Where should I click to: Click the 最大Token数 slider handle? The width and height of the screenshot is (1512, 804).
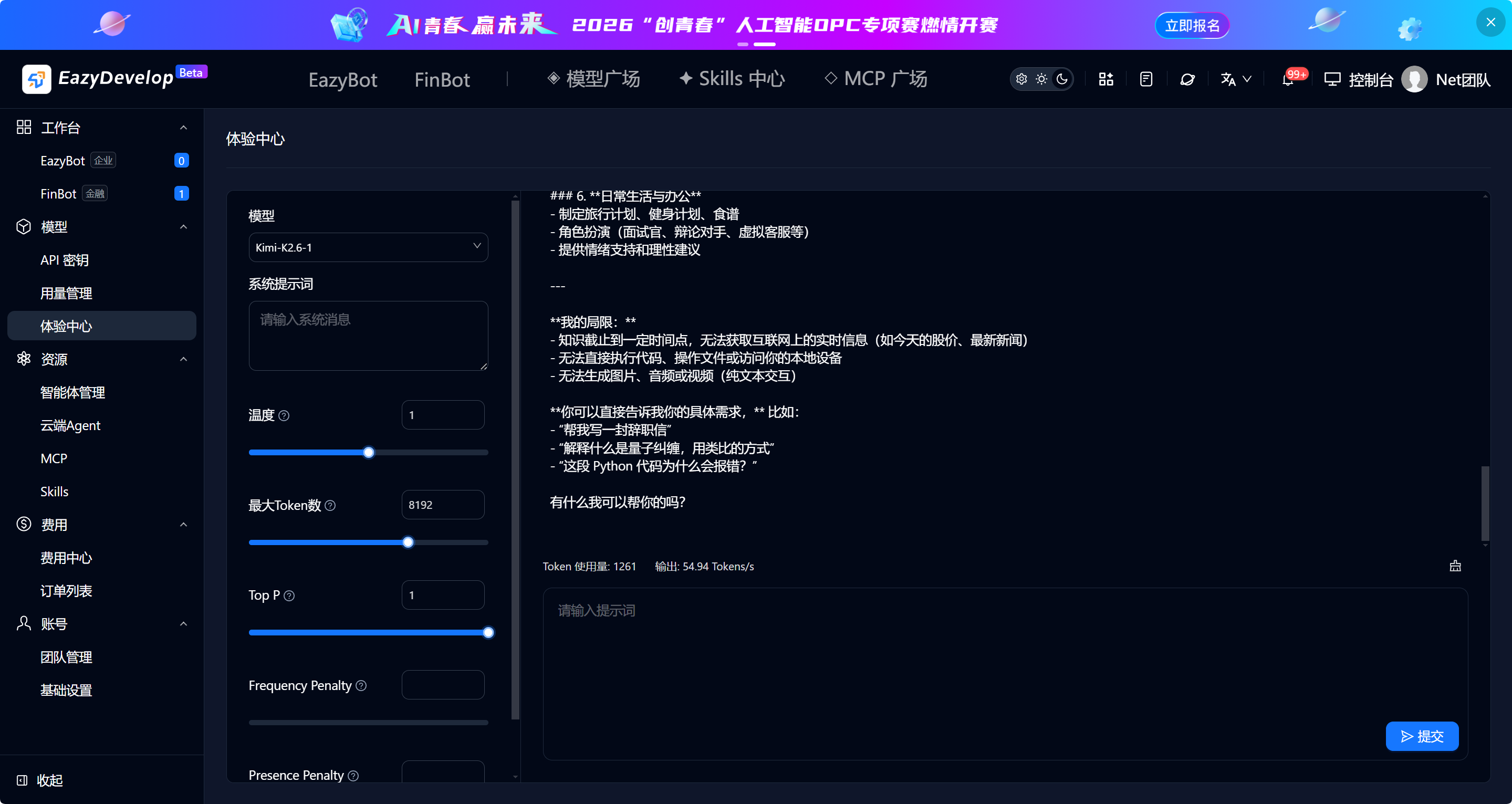coord(408,542)
